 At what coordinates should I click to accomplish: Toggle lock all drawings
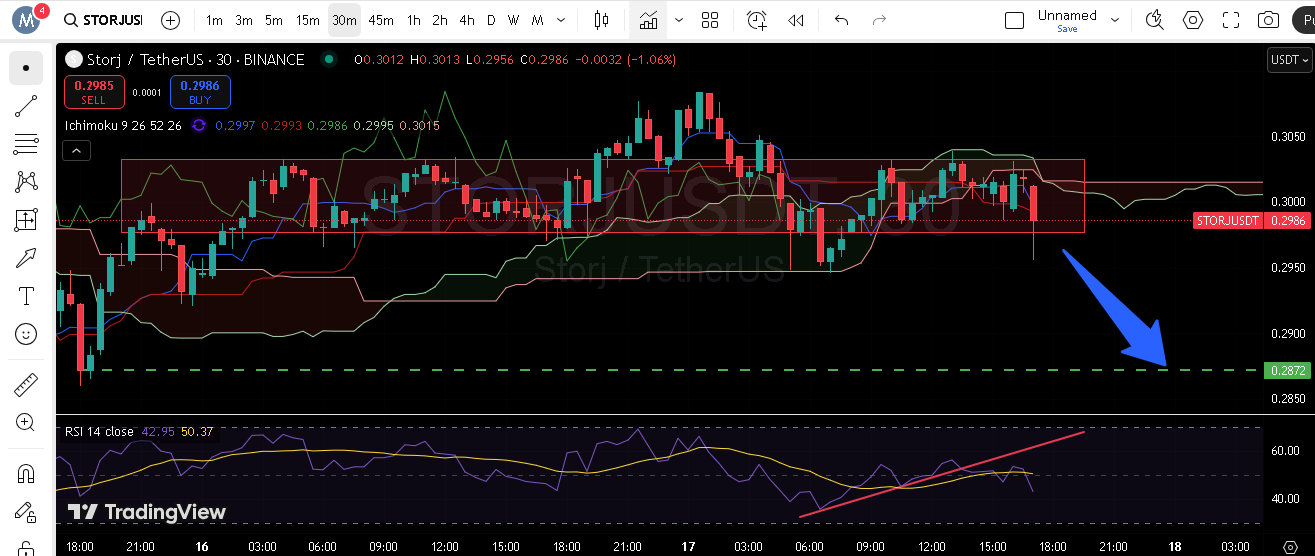pos(26,510)
